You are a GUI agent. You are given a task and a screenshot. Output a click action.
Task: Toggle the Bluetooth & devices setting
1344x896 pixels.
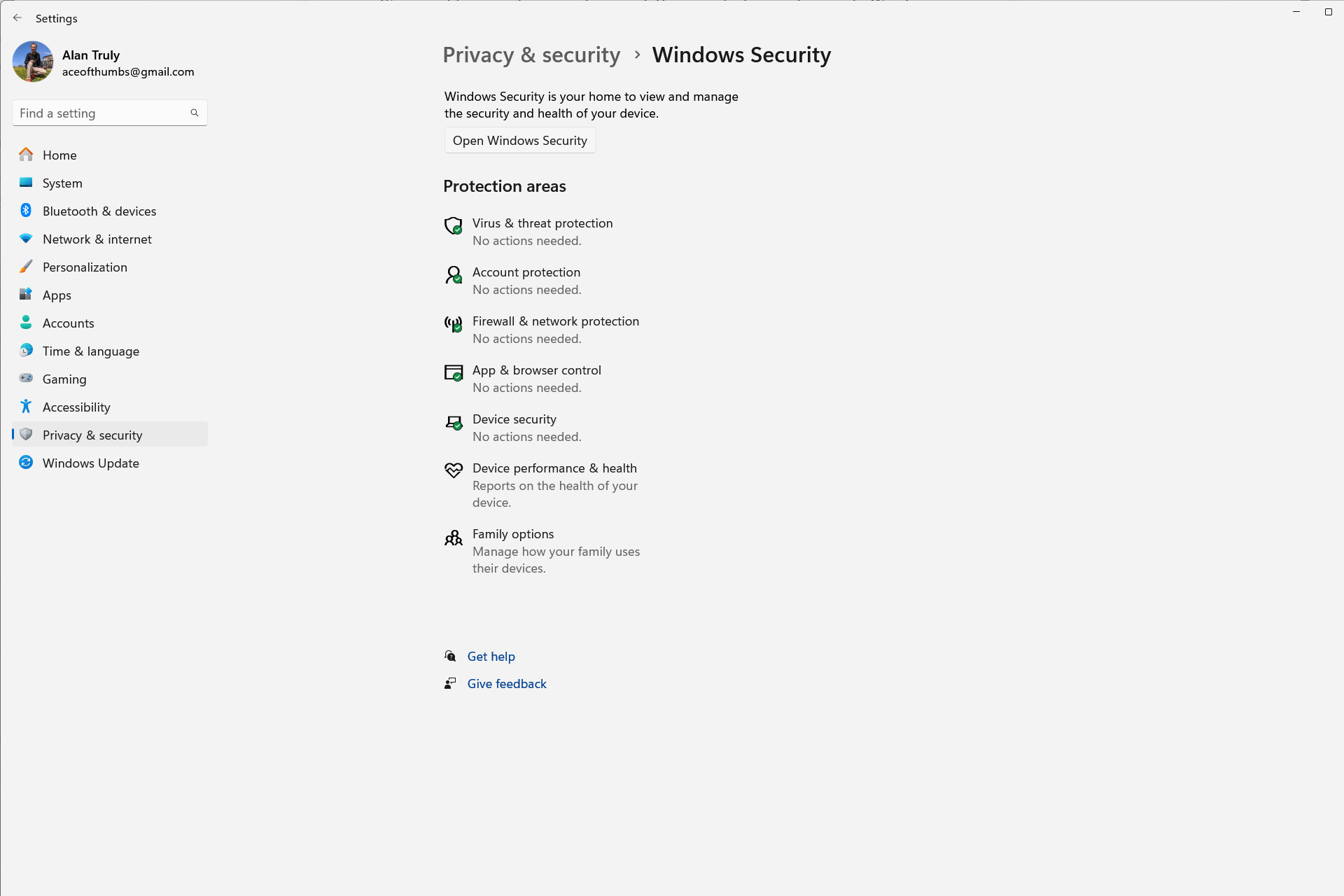(x=99, y=210)
